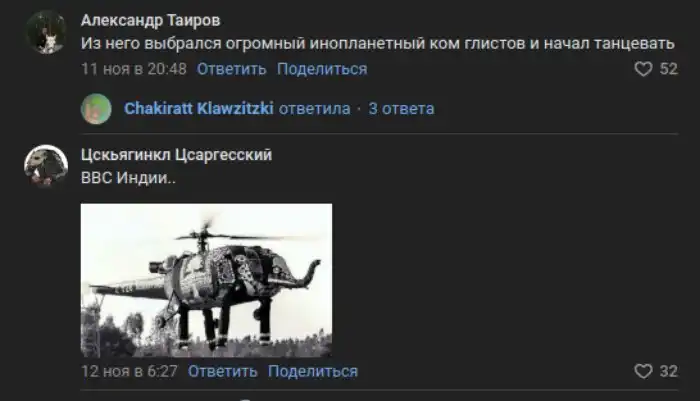Expand the 3 ответа replies thread

point(401,109)
